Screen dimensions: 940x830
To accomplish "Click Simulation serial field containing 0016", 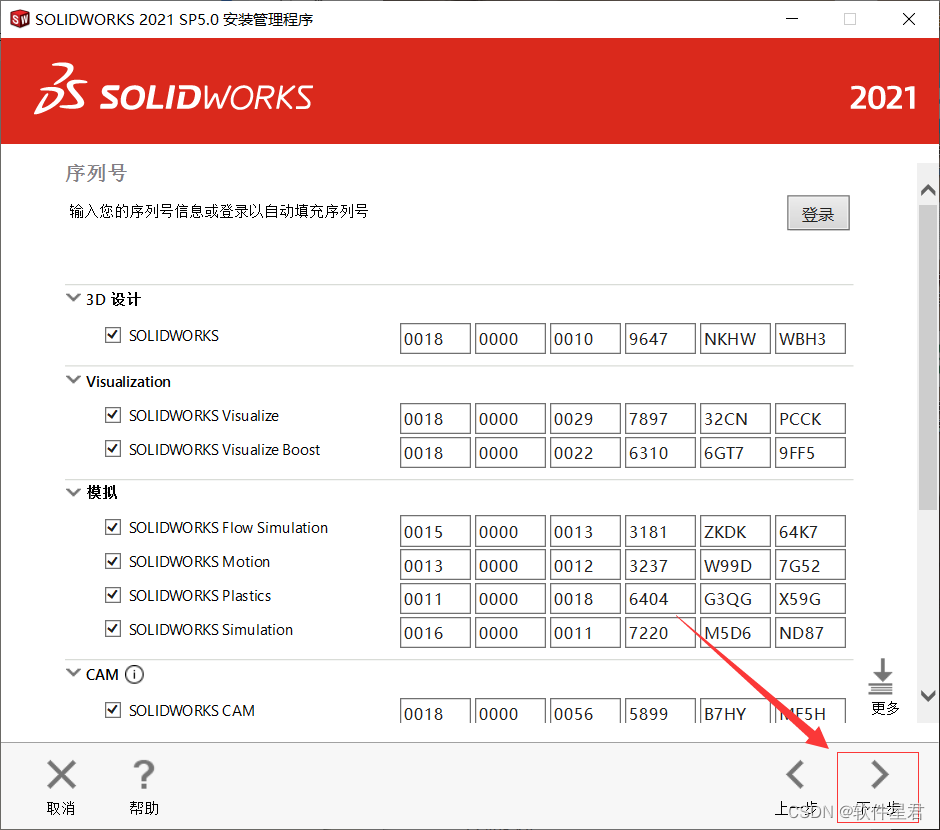I will click(435, 633).
